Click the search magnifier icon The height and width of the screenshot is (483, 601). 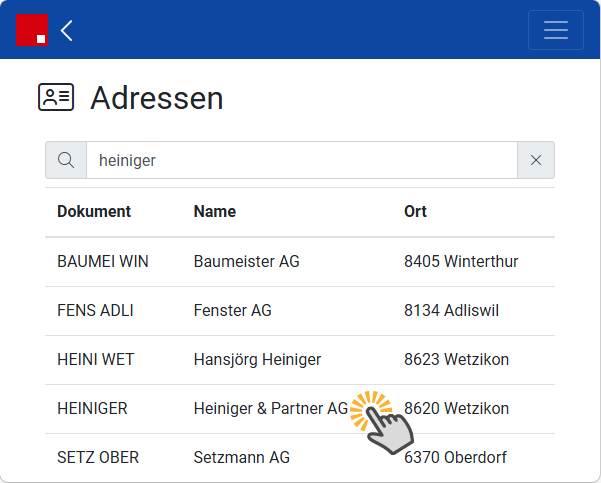66,160
